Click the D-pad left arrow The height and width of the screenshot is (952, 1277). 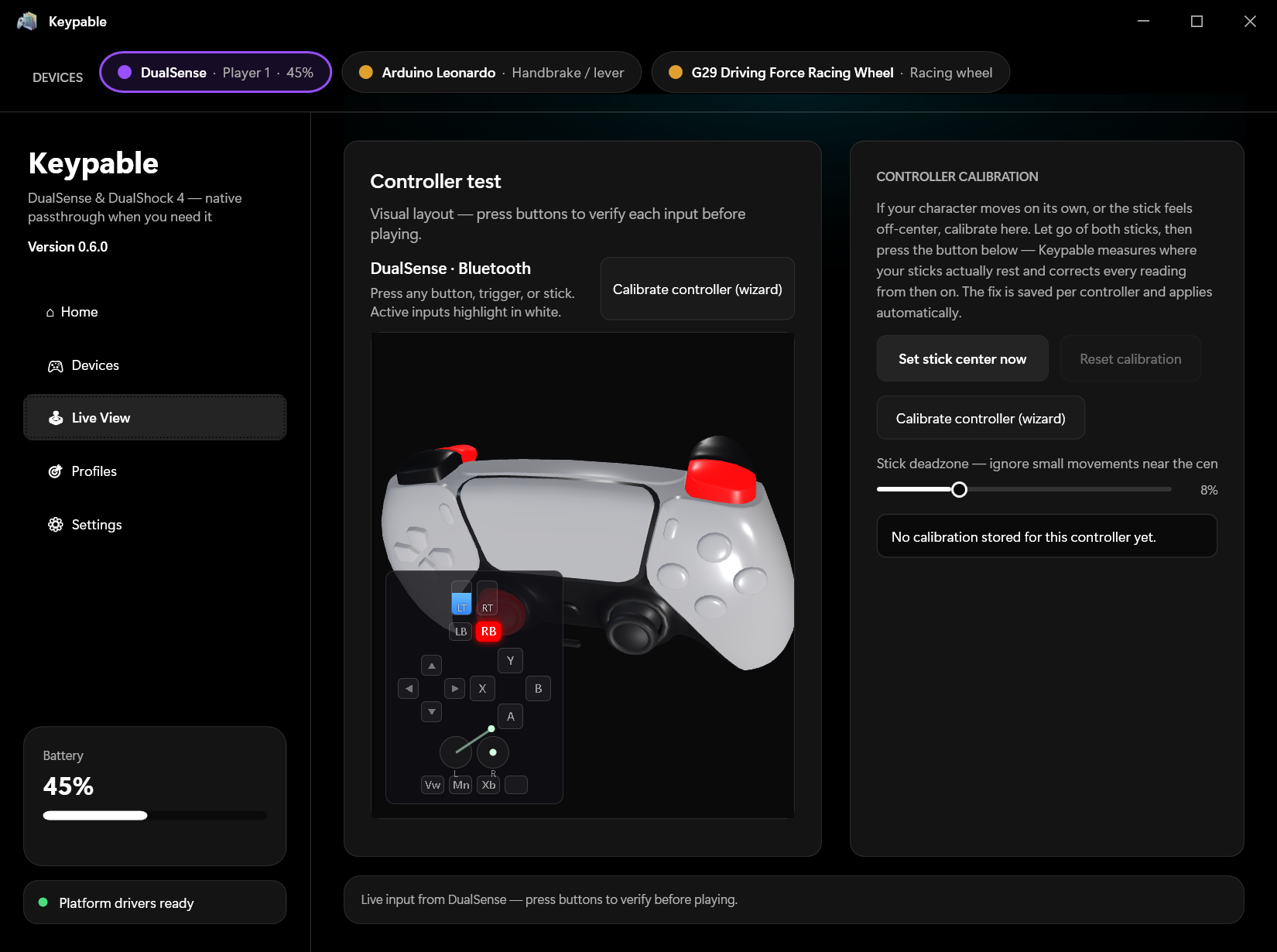pyautogui.click(x=409, y=688)
